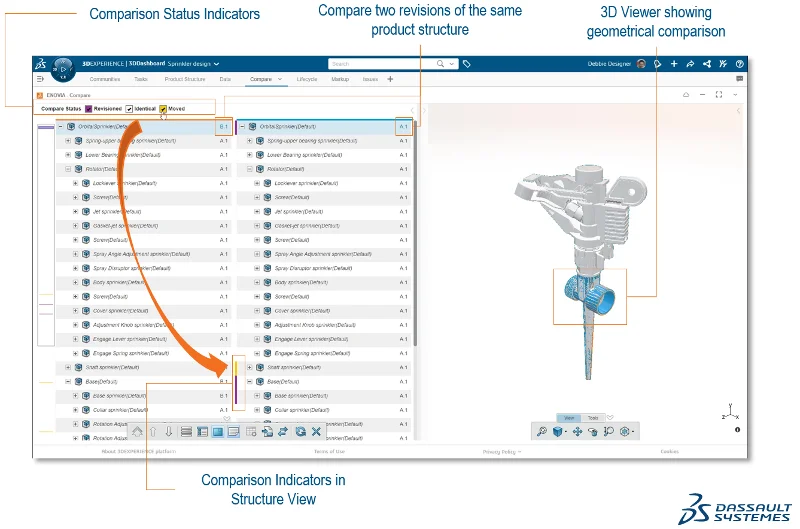Open the help question mark icon
The width and height of the screenshot is (800, 529).
(739, 64)
